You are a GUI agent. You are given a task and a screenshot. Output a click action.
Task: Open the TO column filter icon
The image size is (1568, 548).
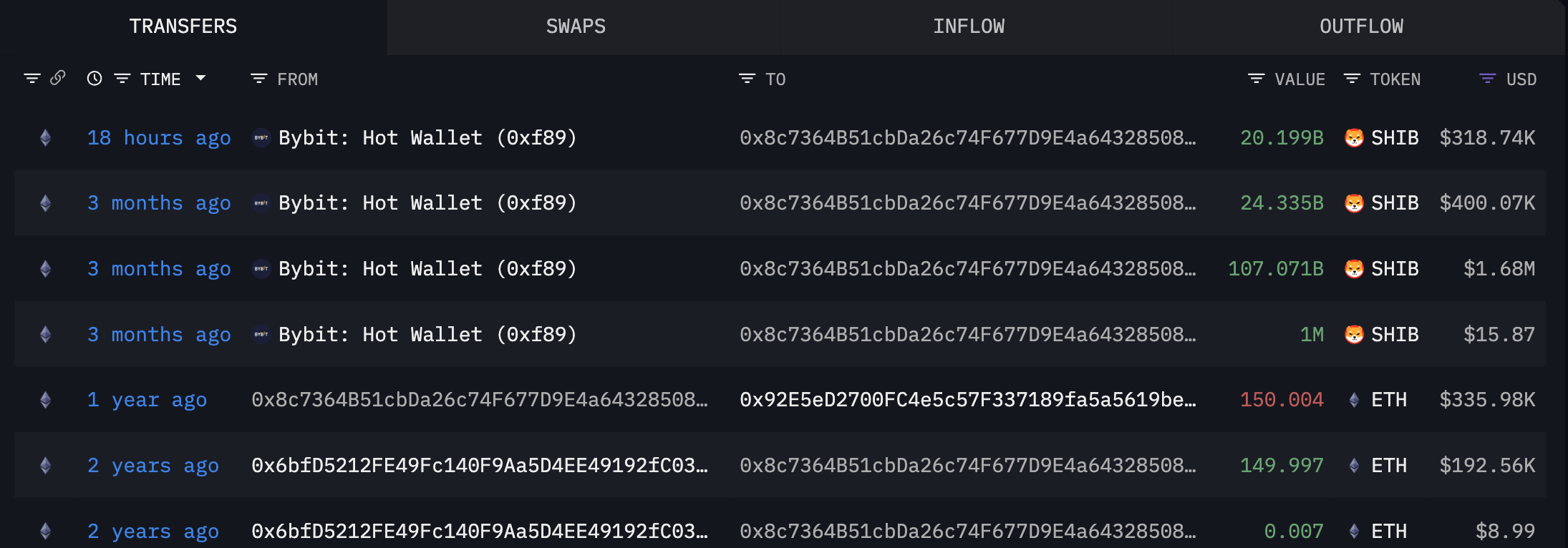pos(747,79)
